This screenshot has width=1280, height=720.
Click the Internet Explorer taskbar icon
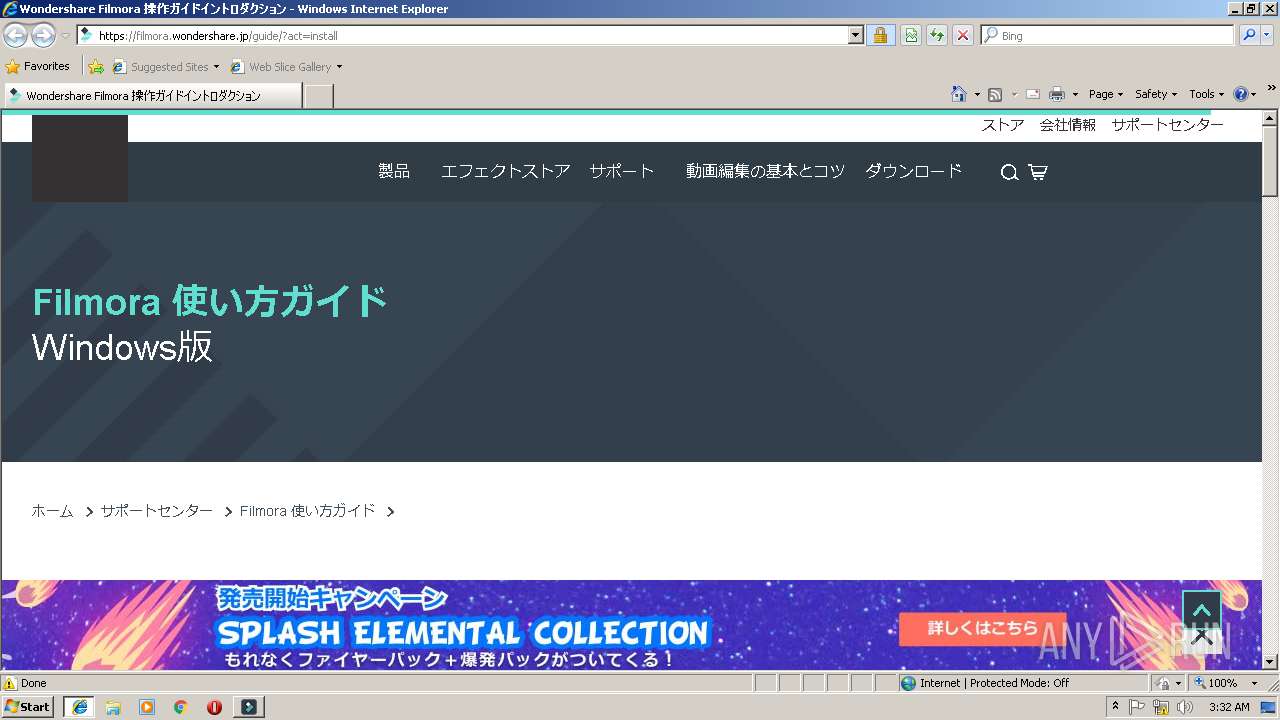79,707
